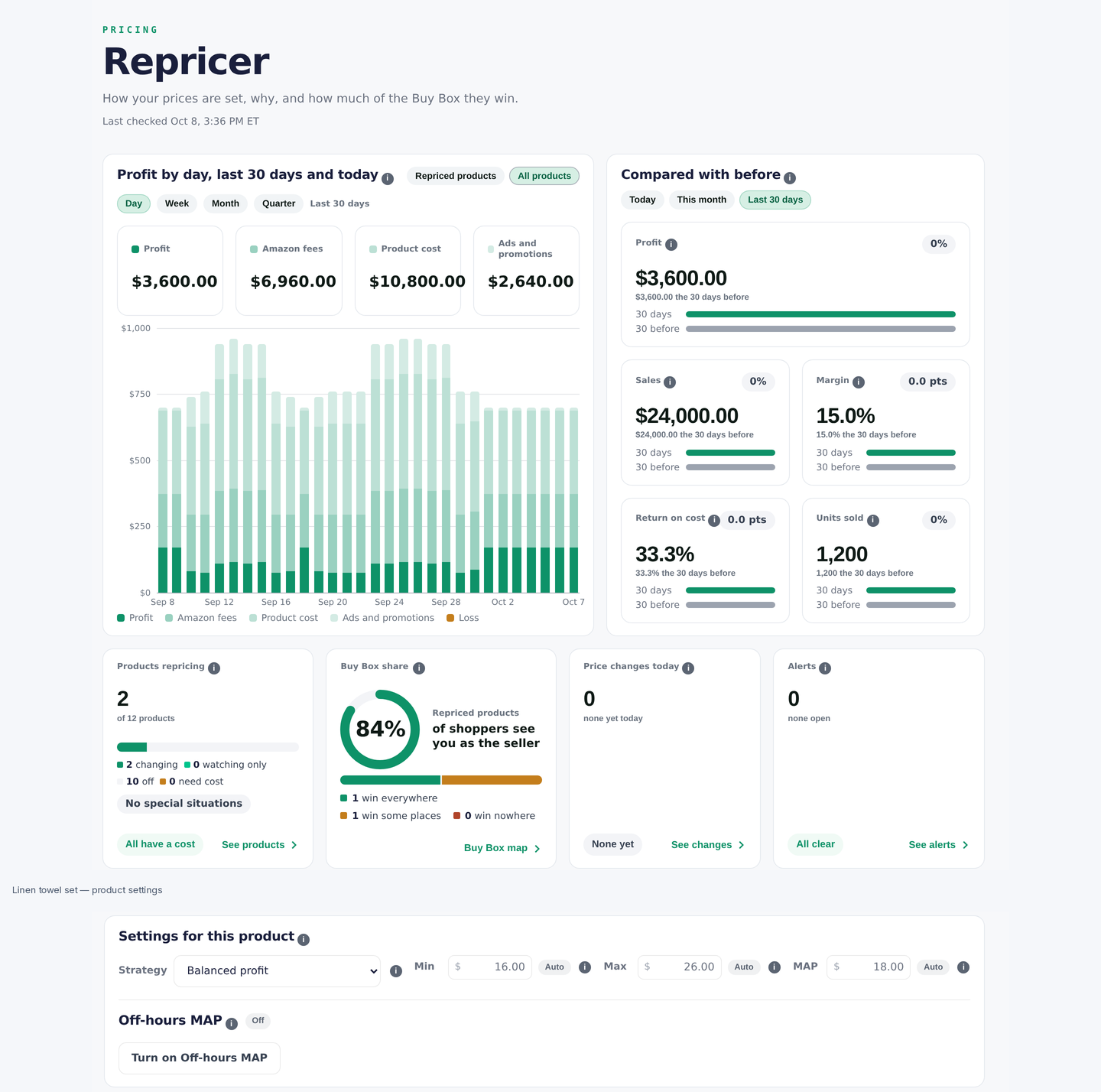Open See changes link
1101x1092 pixels.
[708, 845]
